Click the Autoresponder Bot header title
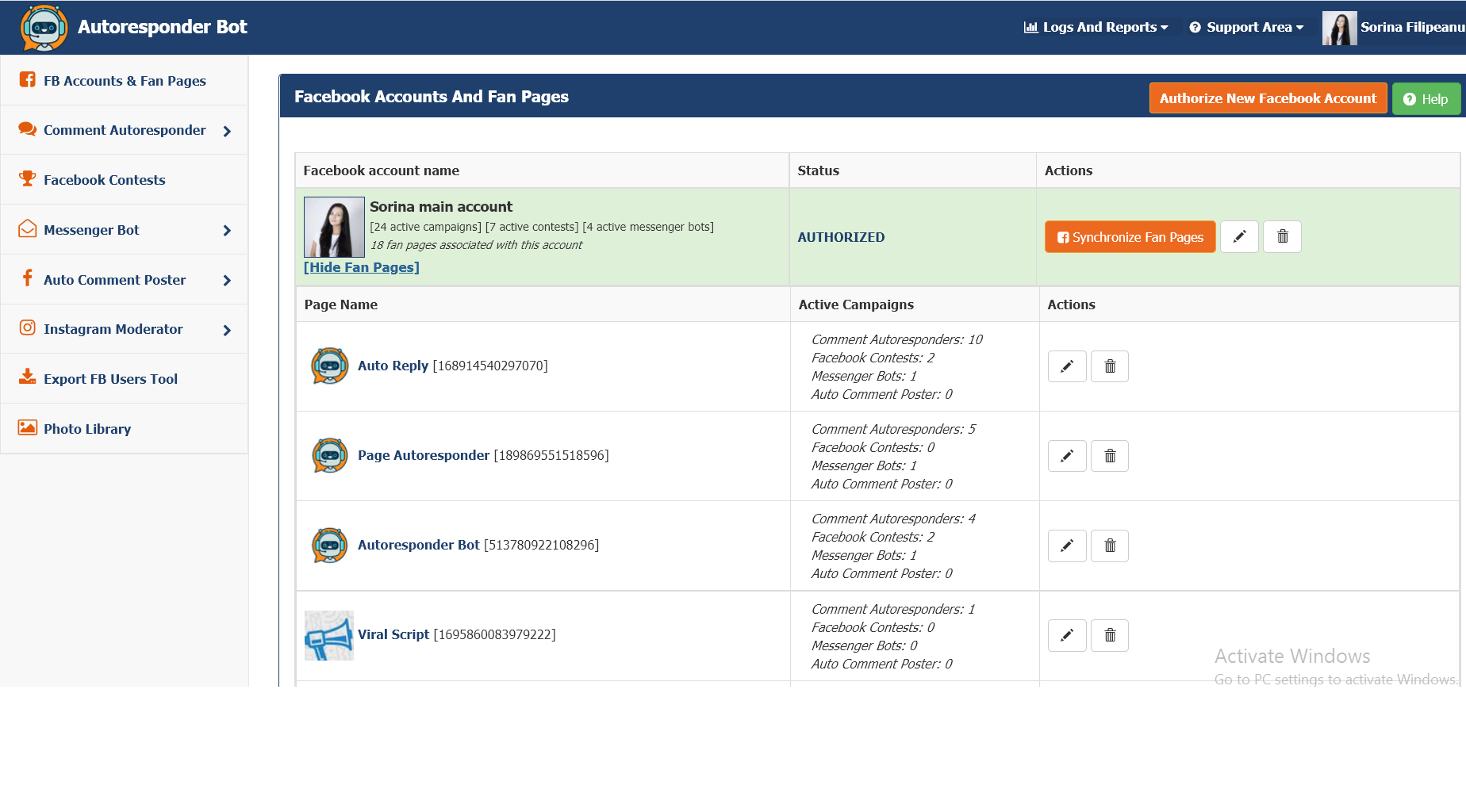The width and height of the screenshot is (1466, 812). [163, 27]
